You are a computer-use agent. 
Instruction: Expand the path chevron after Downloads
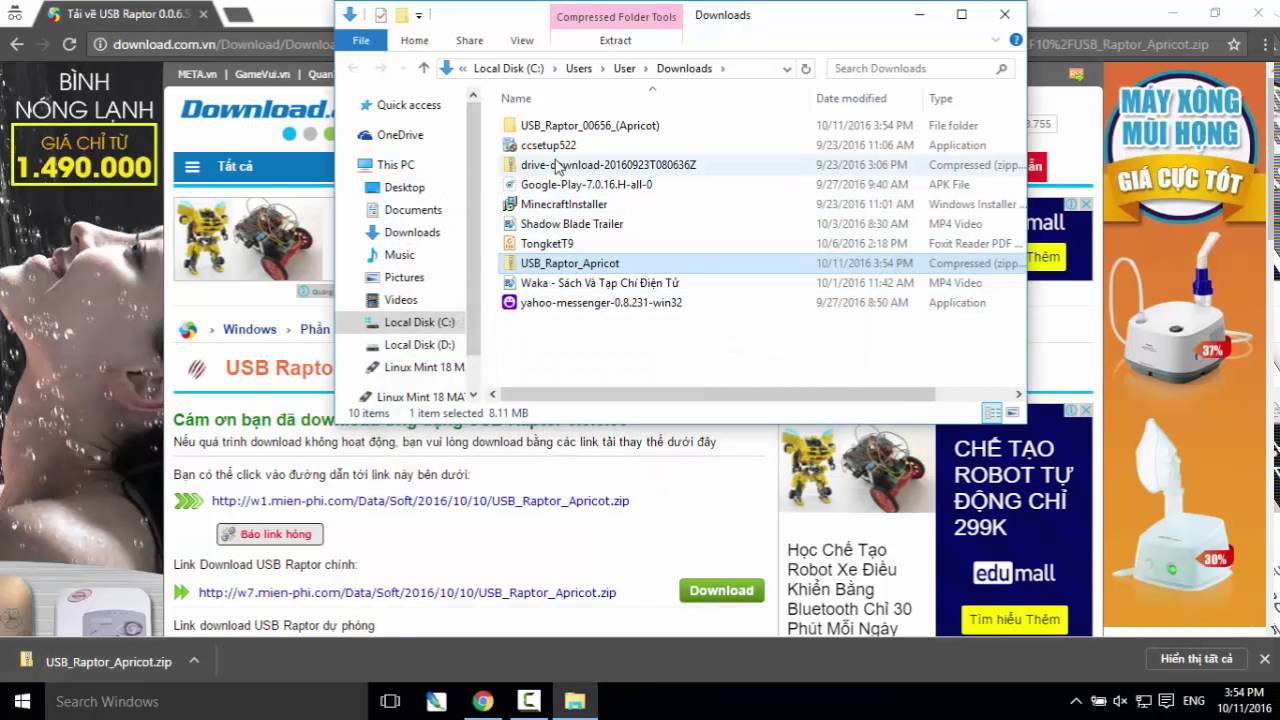tap(722, 69)
